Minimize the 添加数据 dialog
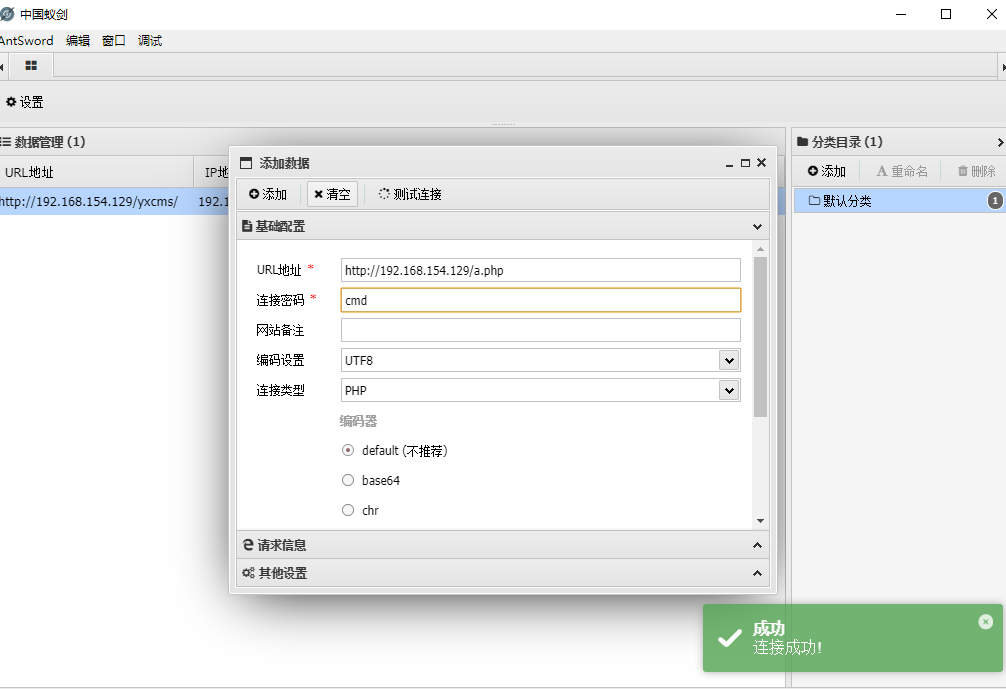 coord(729,164)
